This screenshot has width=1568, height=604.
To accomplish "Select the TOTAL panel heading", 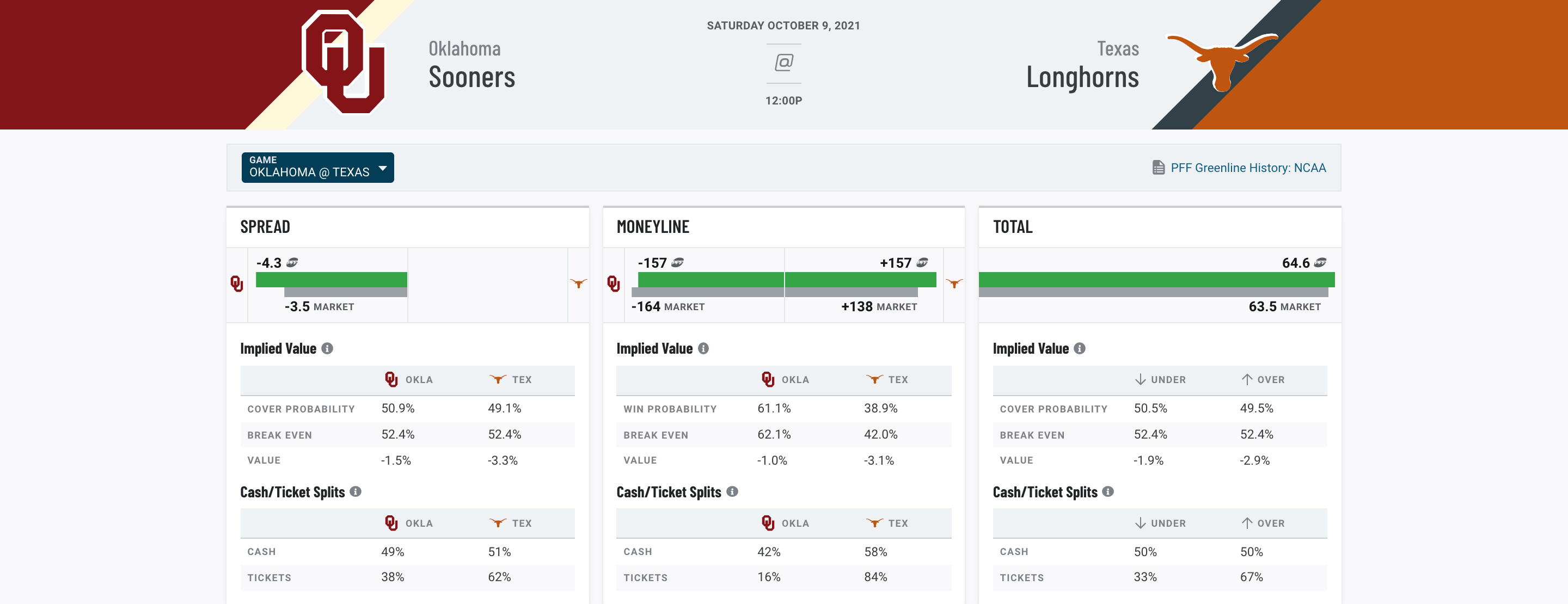I will (x=1013, y=227).
